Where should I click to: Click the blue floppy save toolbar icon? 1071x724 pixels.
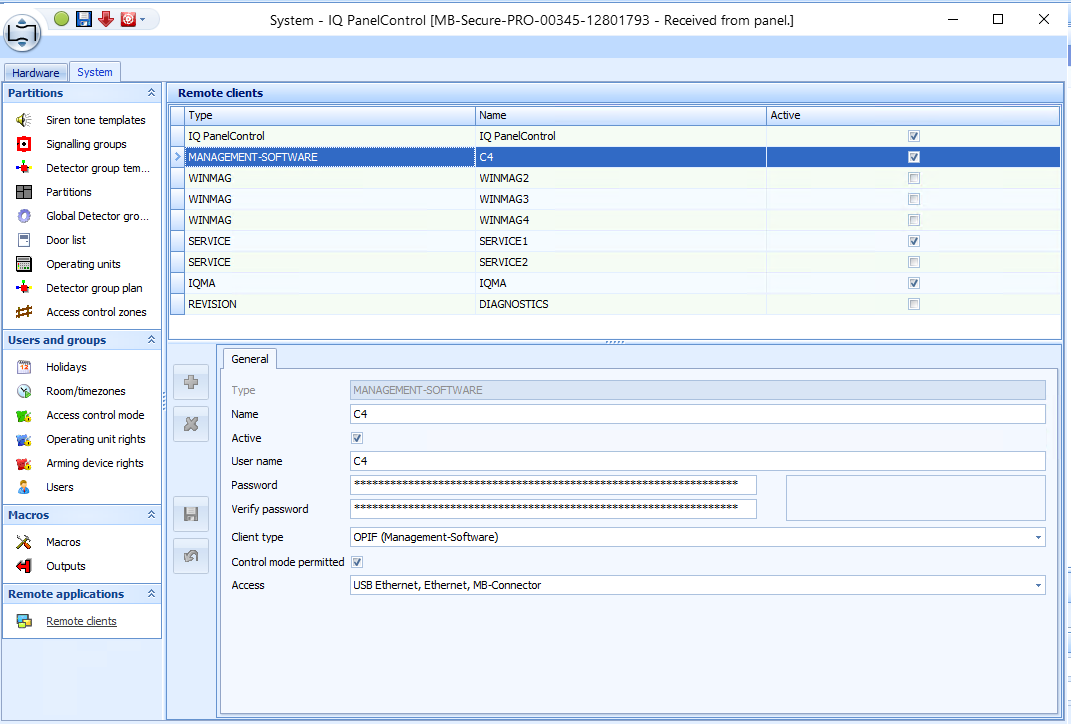pyautogui.click(x=83, y=19)
